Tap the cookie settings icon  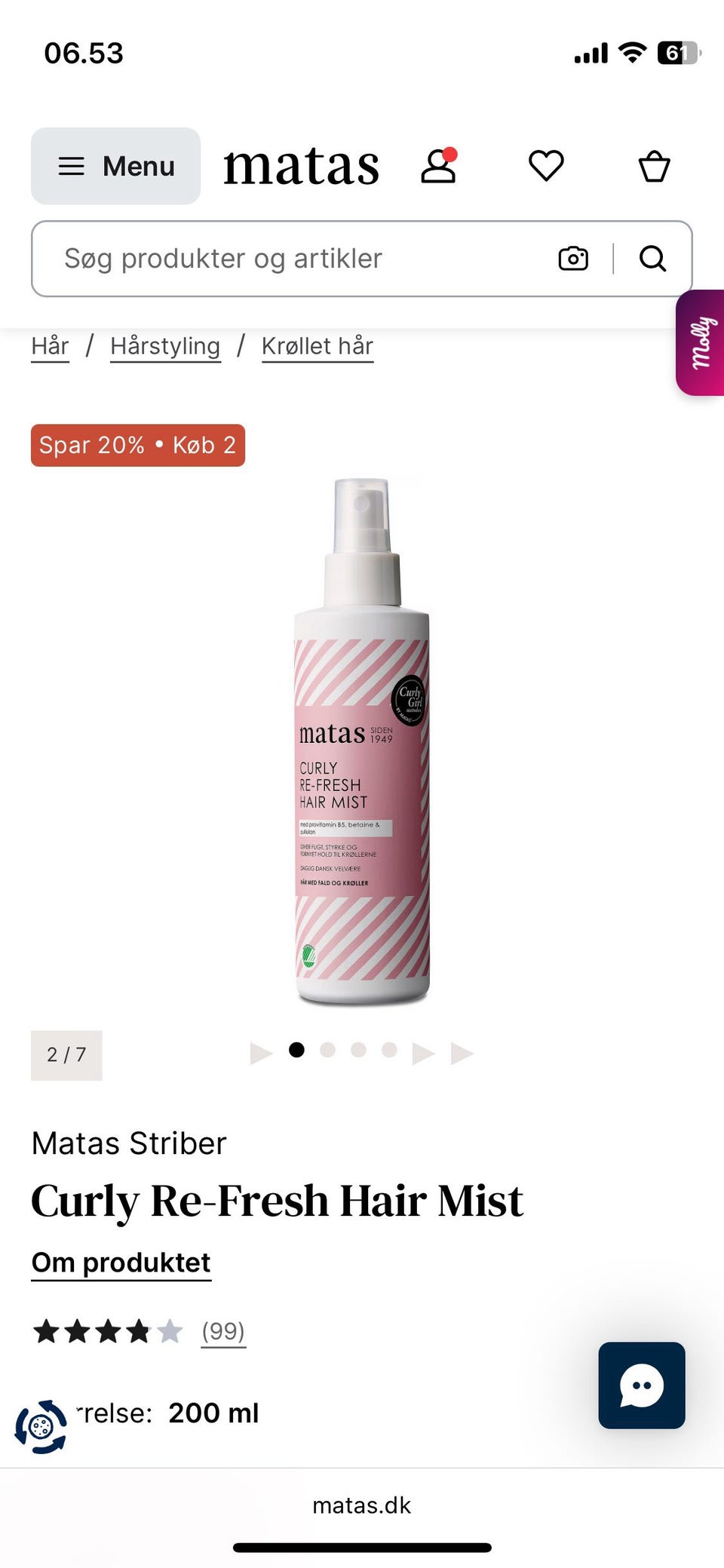point(41,1427)
